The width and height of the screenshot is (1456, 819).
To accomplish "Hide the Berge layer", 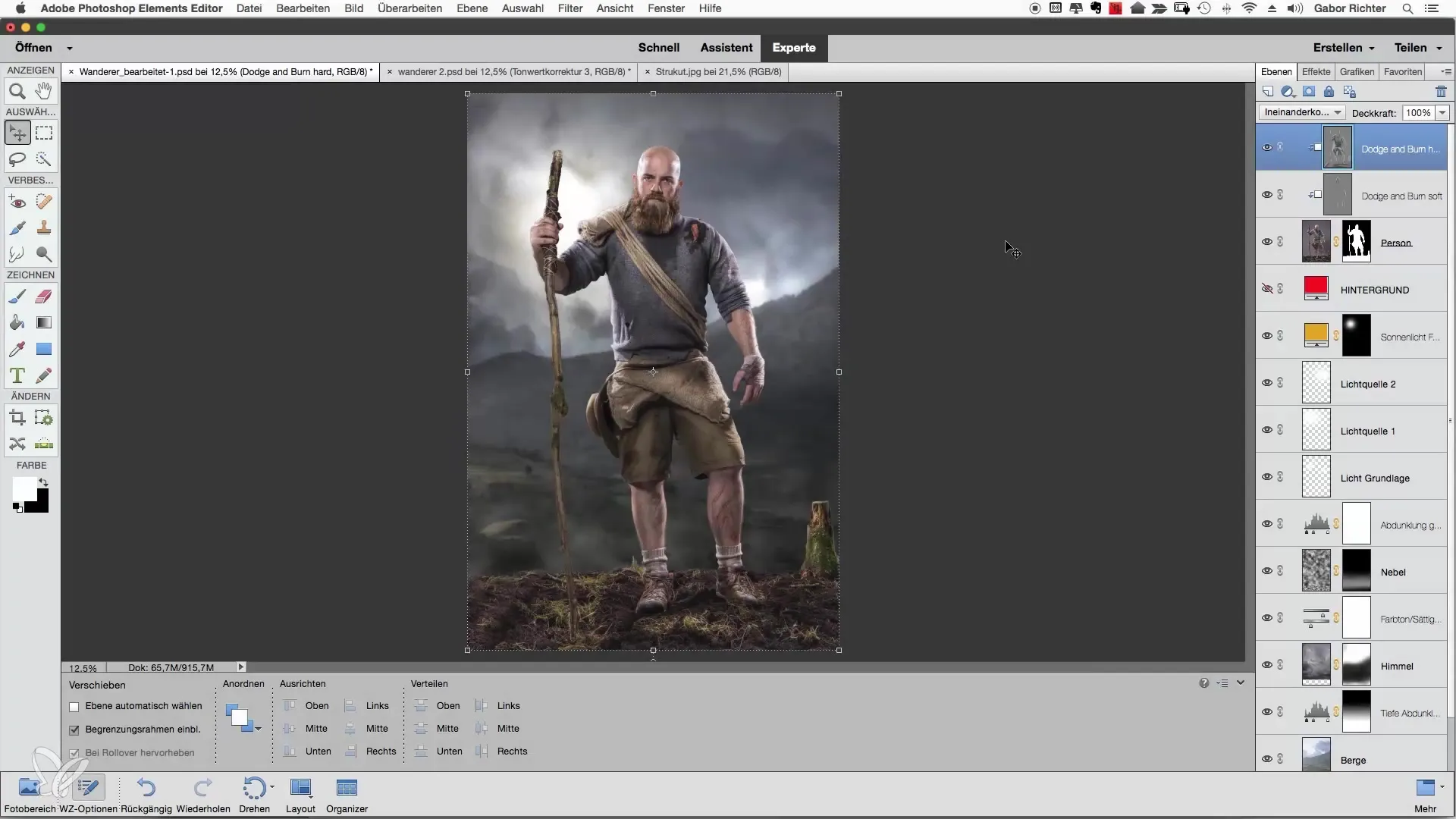I will click(x=1266, y=759).
